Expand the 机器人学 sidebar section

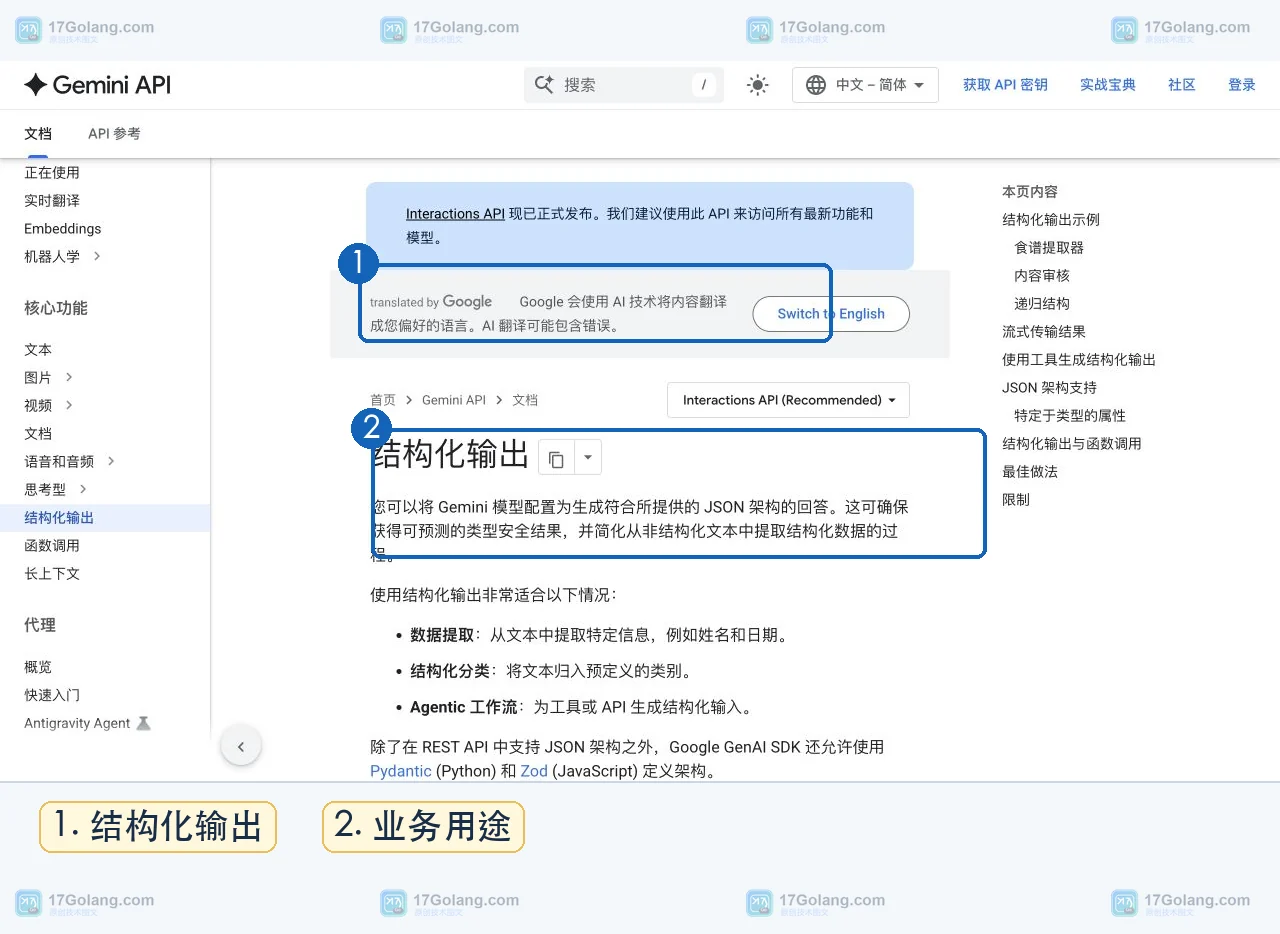coord(97,257)
